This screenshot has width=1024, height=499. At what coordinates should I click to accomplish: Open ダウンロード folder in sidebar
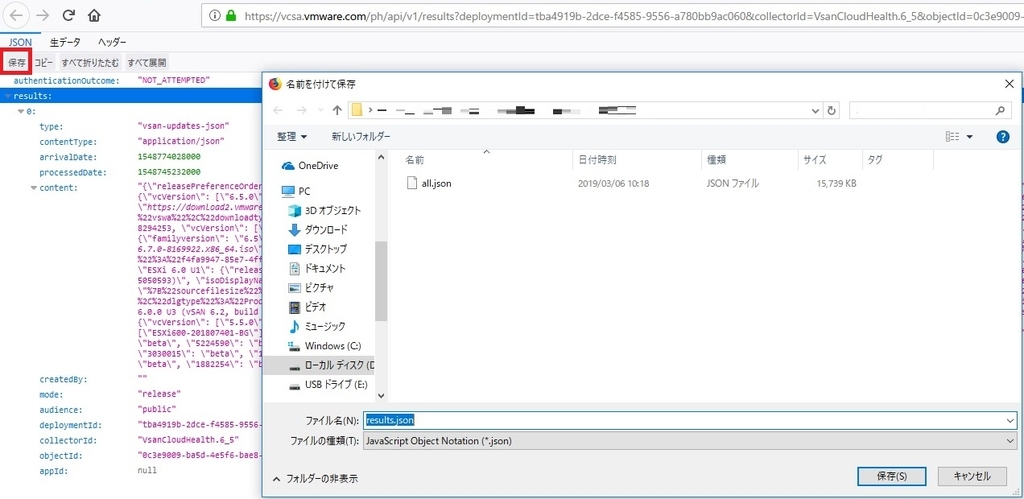click(318, 230)
